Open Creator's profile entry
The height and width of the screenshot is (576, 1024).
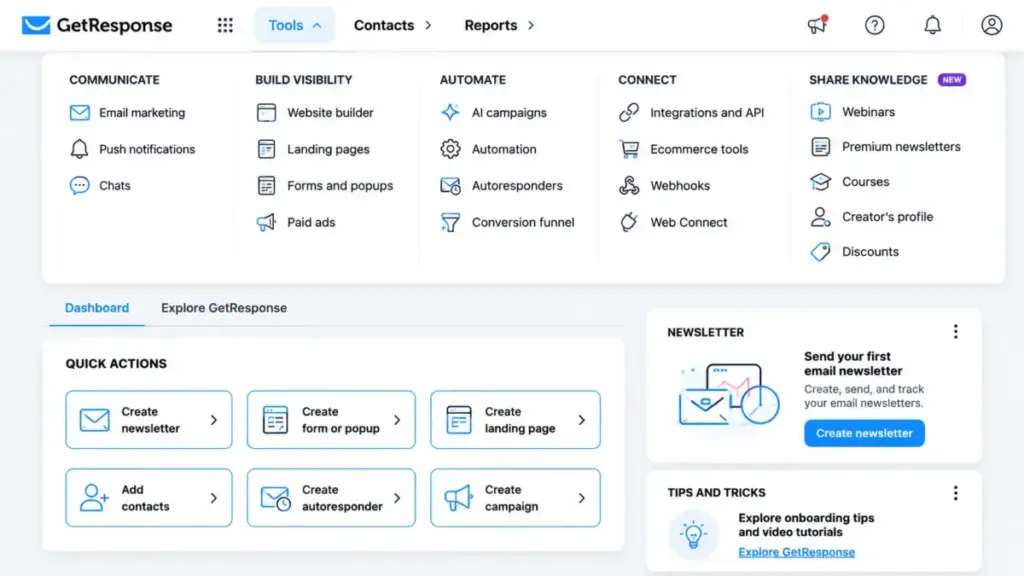872,216
